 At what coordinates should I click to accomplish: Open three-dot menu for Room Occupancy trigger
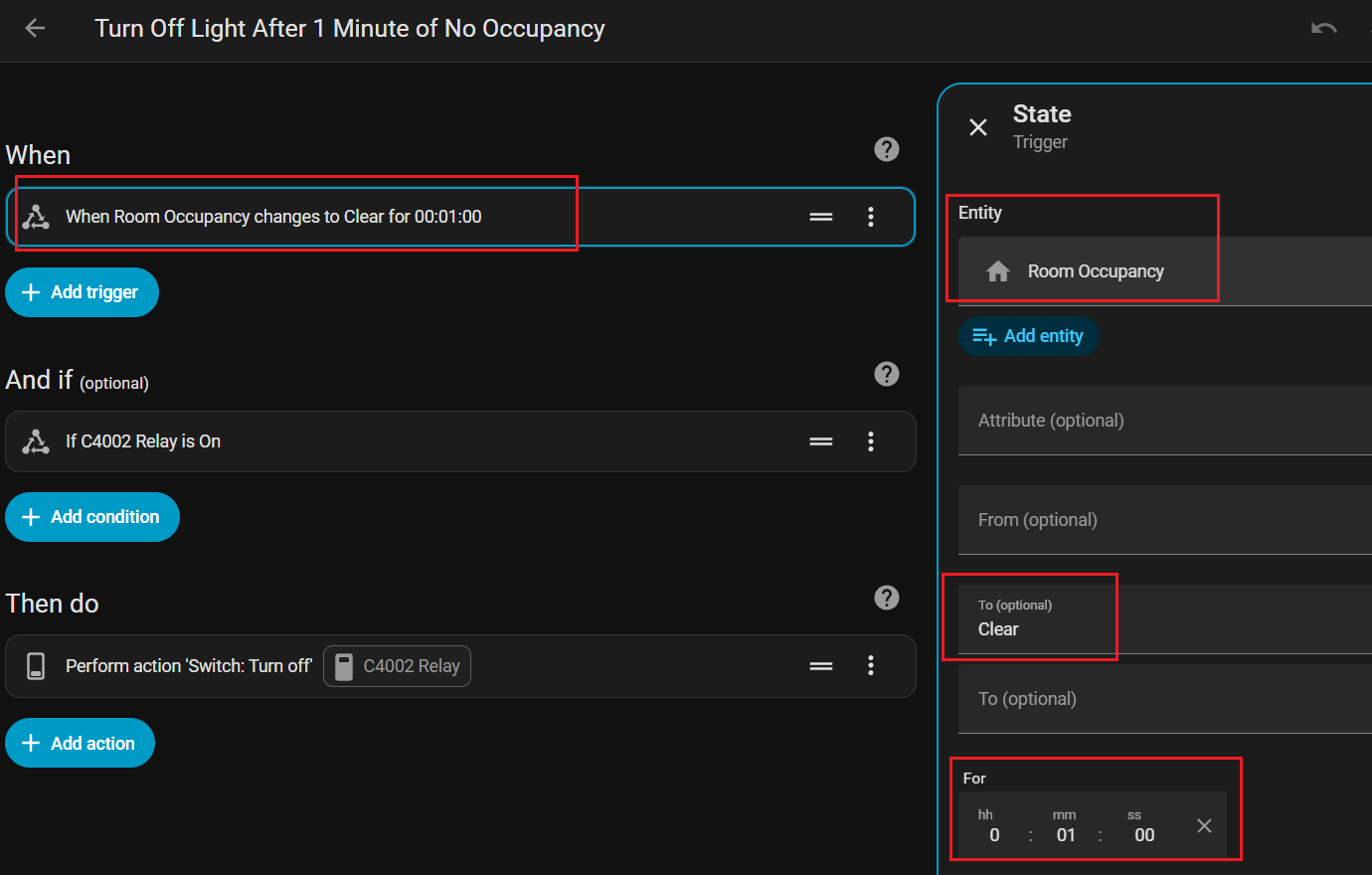tap(871, 217)
